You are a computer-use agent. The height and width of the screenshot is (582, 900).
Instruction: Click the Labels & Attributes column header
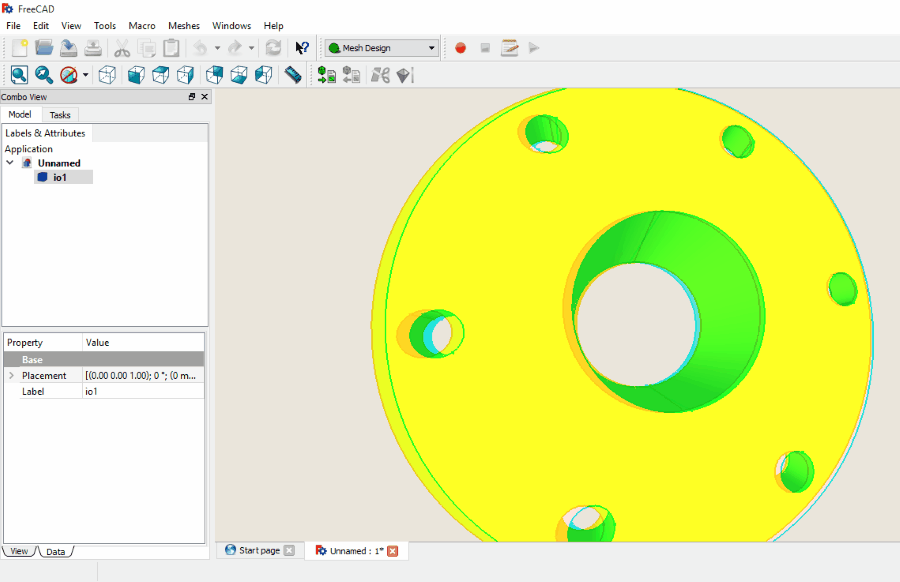click(x=45, y=133)
